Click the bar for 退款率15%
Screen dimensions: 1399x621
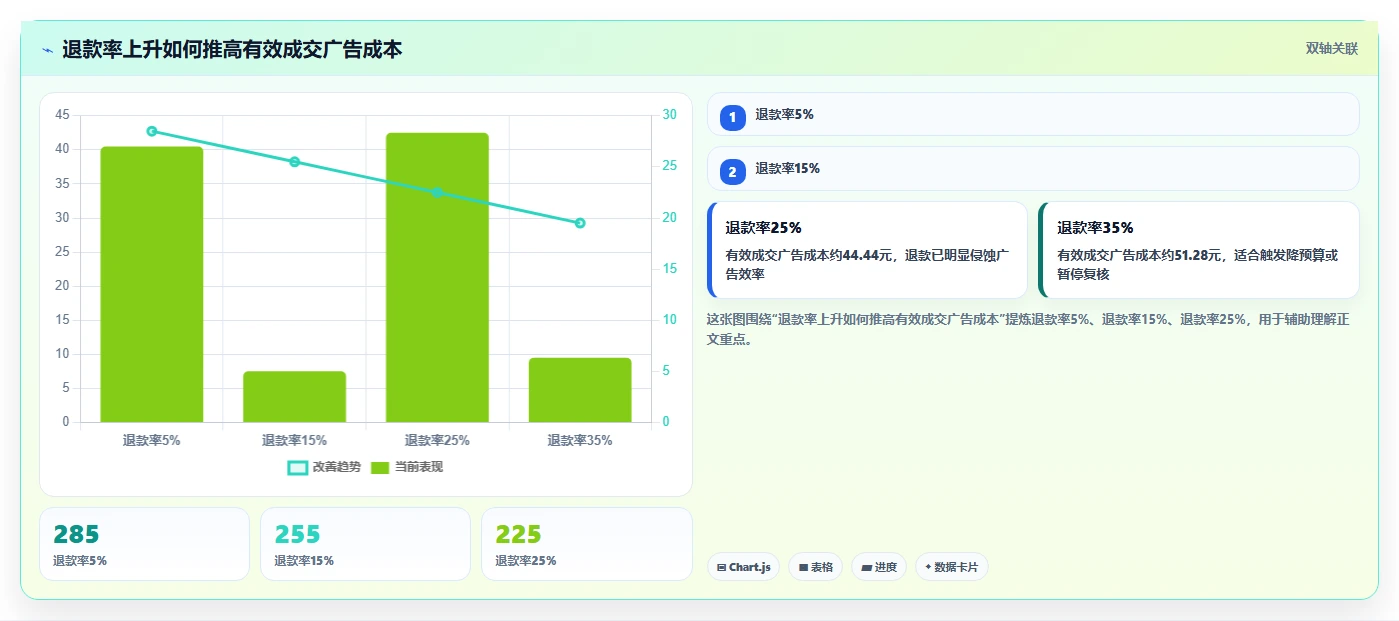click(294, 396)
